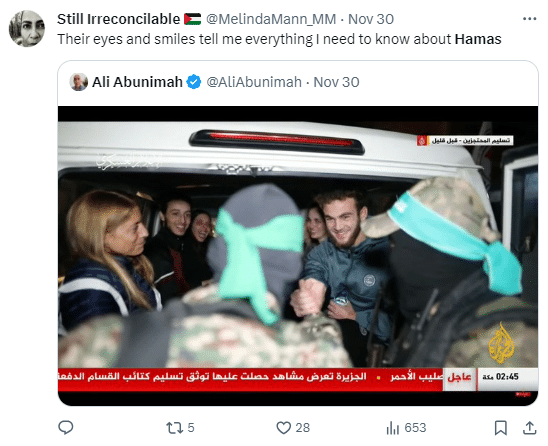The image size is (548, 446).
Task: Open Still Irreconcilable profile avatar
Action: (x=27, y=29)
